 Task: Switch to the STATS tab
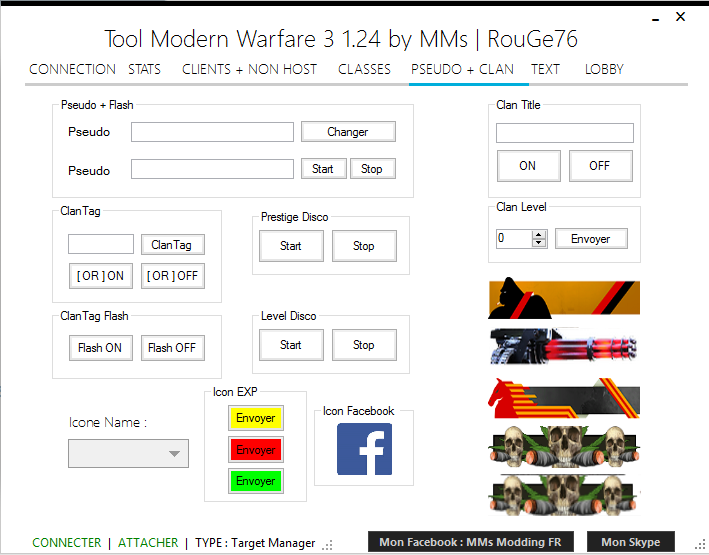point(144,69)
